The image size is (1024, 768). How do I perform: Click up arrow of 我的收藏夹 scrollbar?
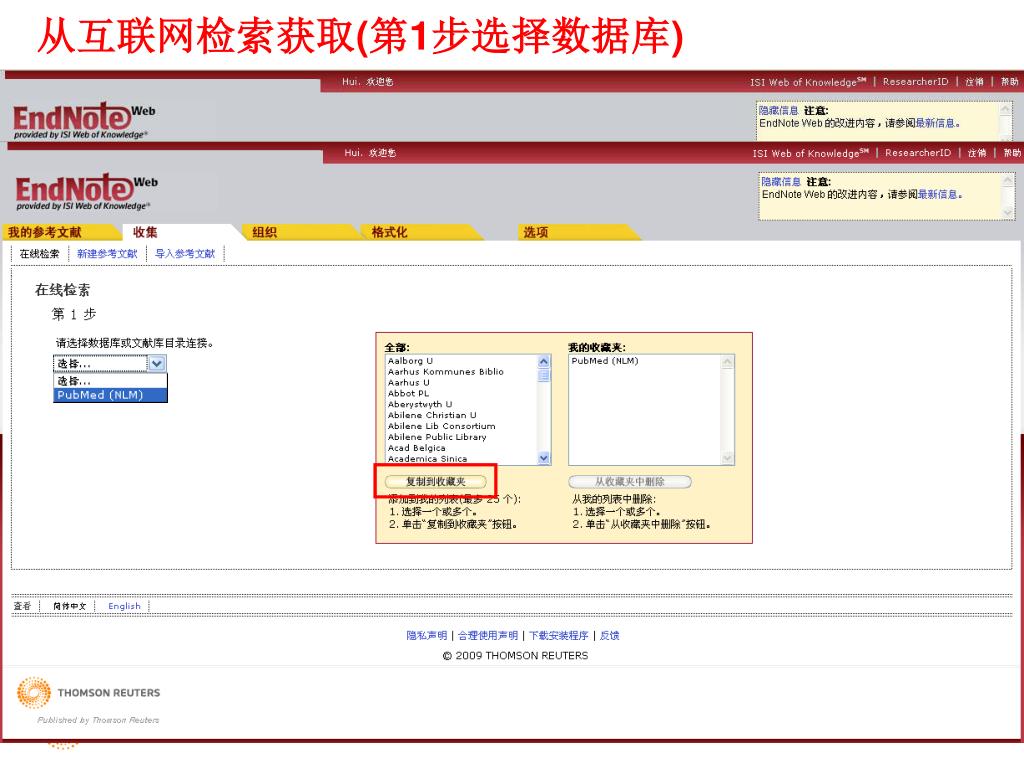pos(728,362)
